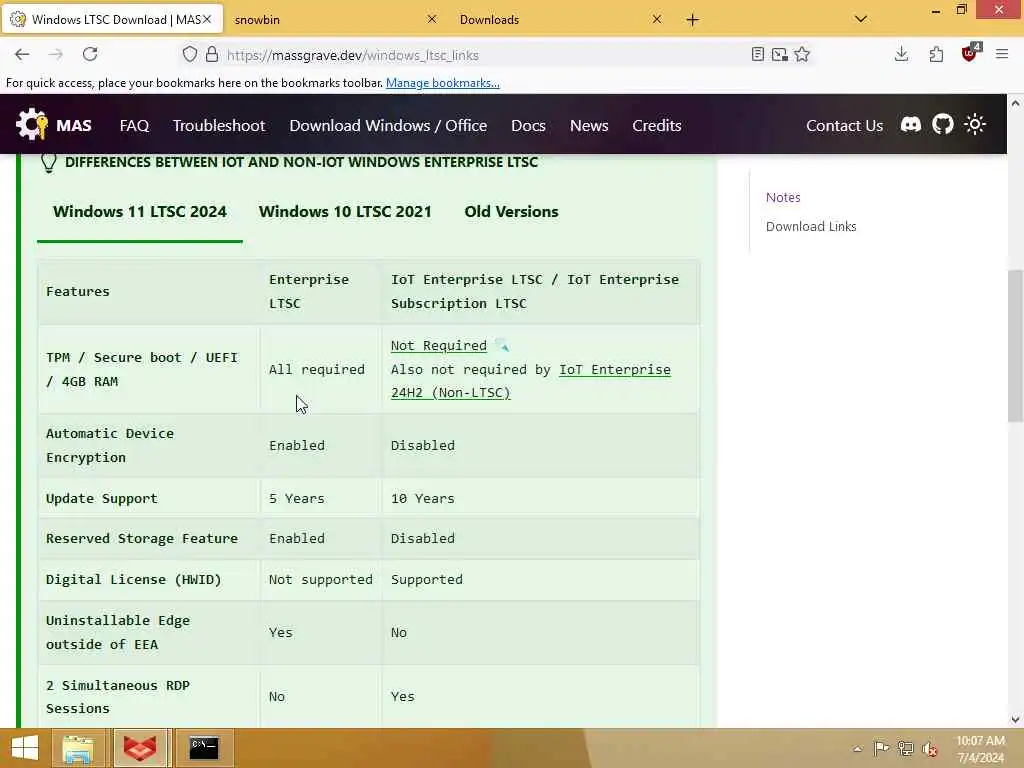Open the Docs nav item
1024x768 pixels.
(528, 125)
